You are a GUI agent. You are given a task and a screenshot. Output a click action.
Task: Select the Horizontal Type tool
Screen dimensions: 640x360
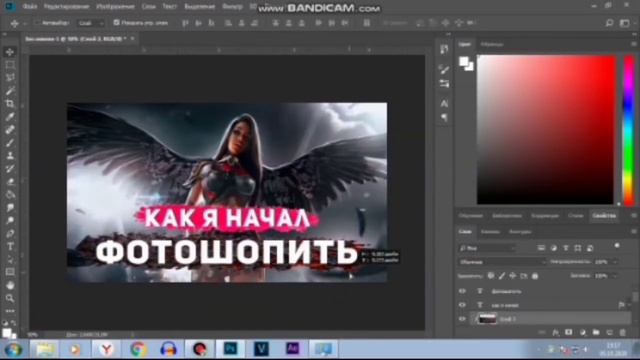(10, 247)
